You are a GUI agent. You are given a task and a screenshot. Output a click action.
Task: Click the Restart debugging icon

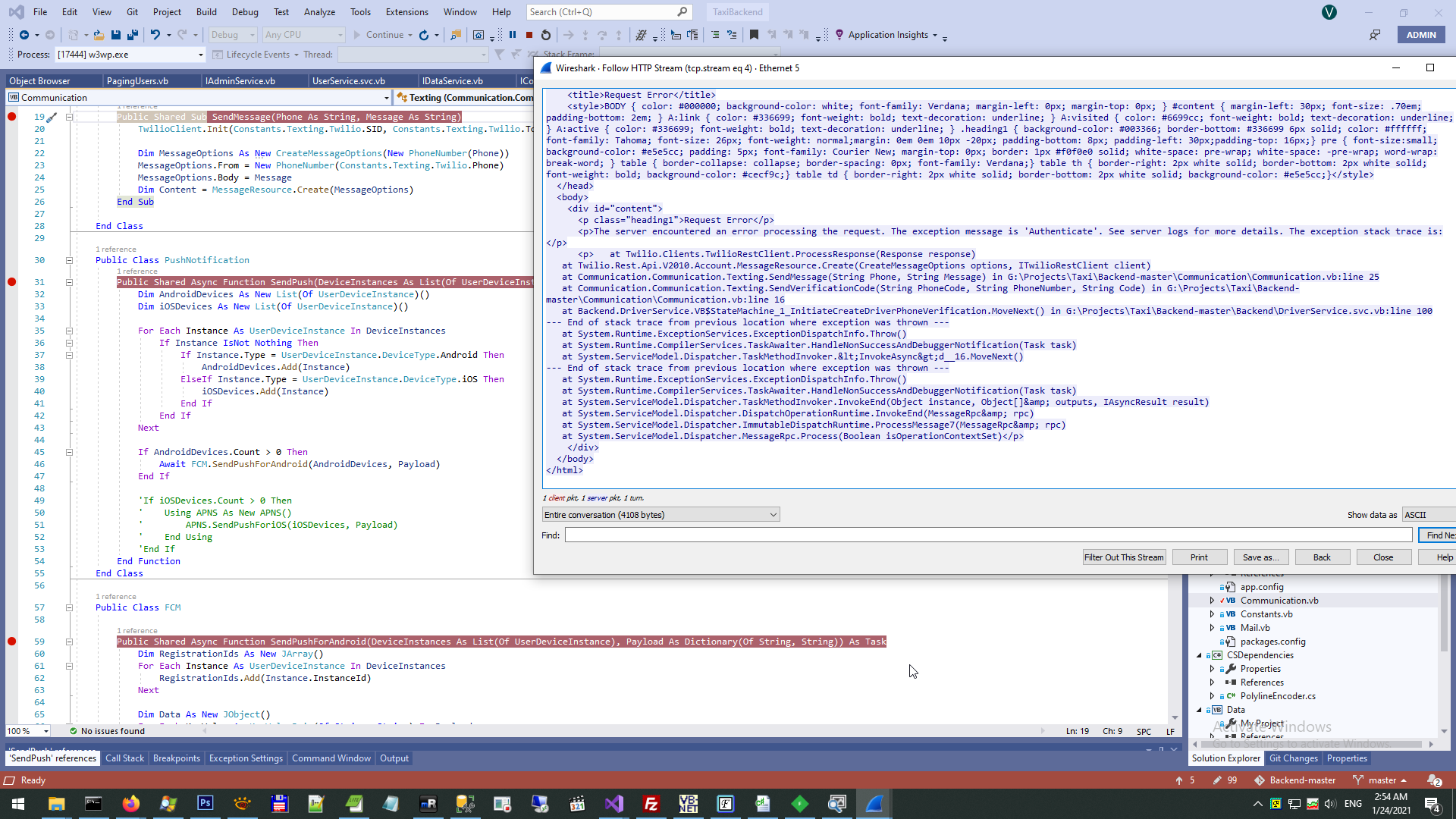[546, 35]
